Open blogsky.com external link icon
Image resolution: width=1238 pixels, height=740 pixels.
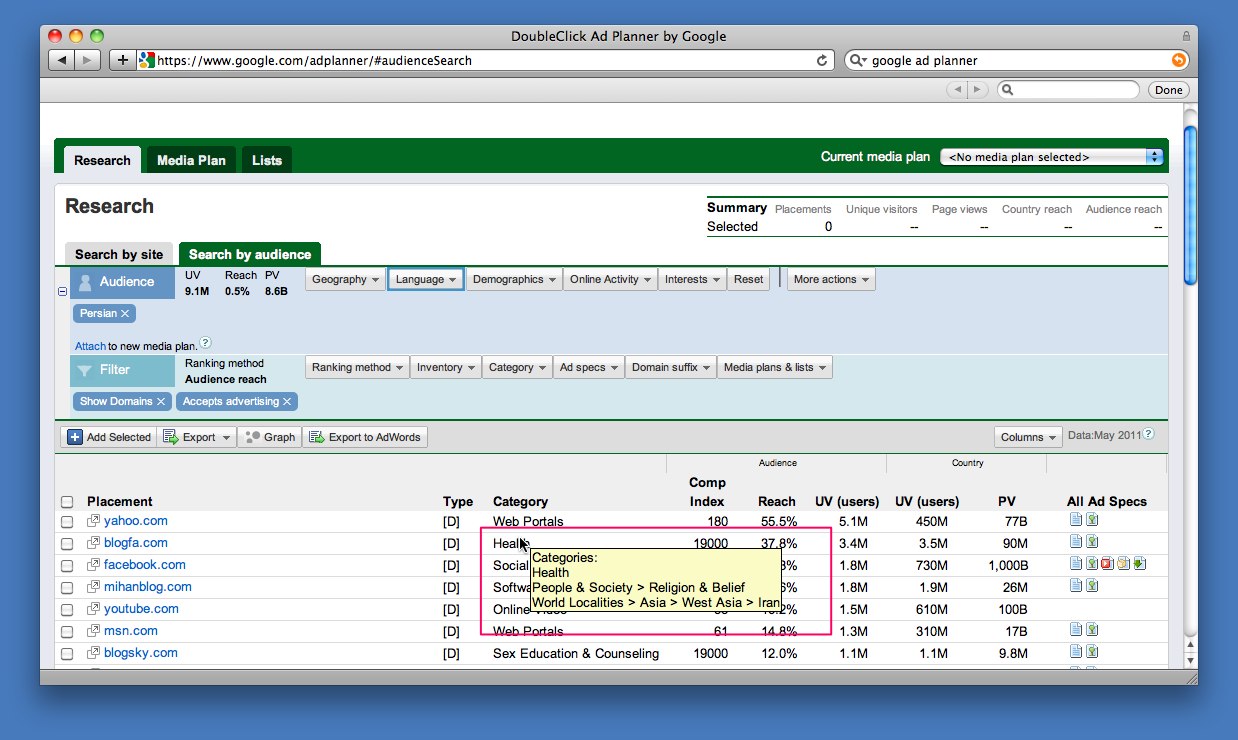(94, 653)
